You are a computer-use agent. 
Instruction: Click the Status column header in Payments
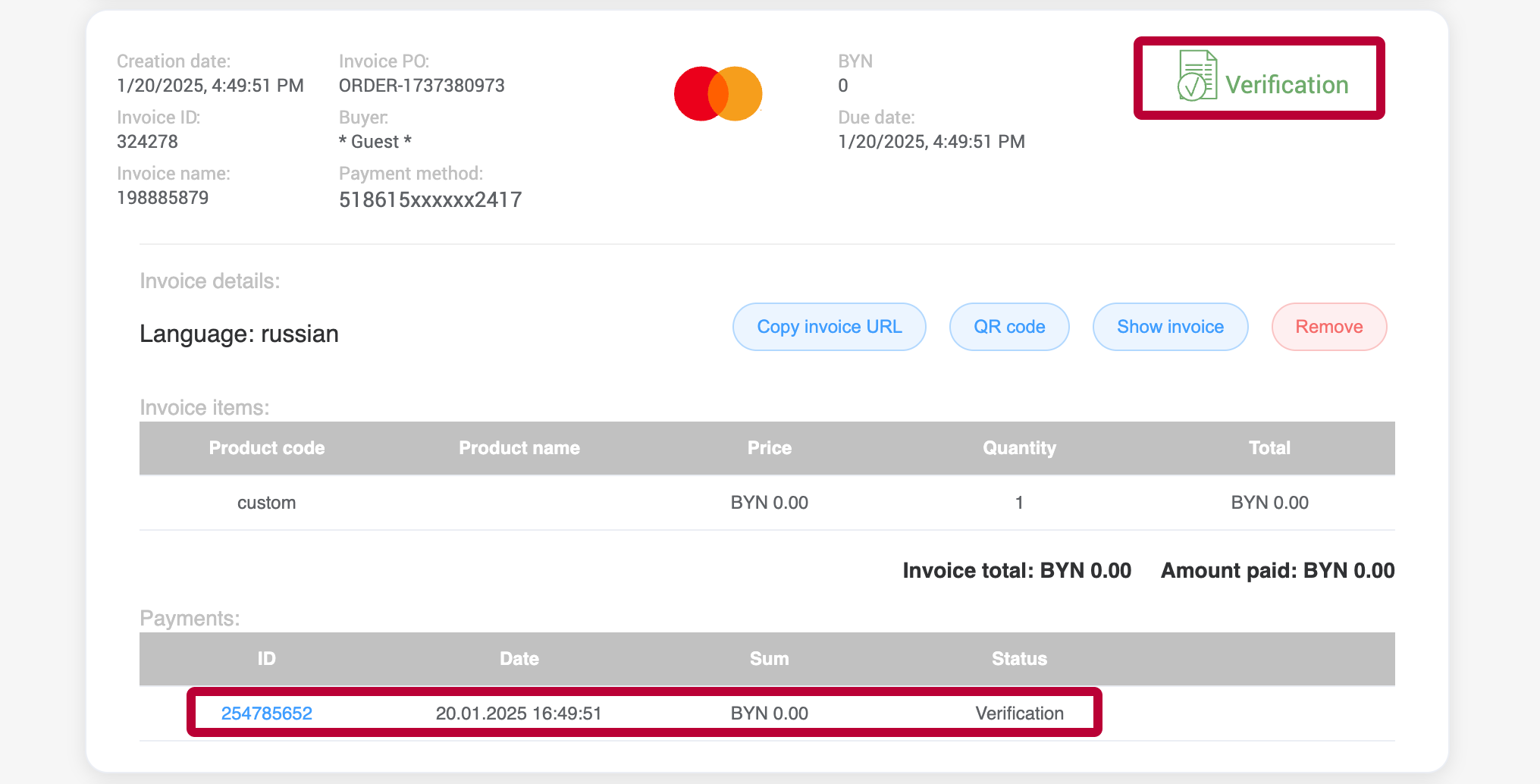point(1019,659)
